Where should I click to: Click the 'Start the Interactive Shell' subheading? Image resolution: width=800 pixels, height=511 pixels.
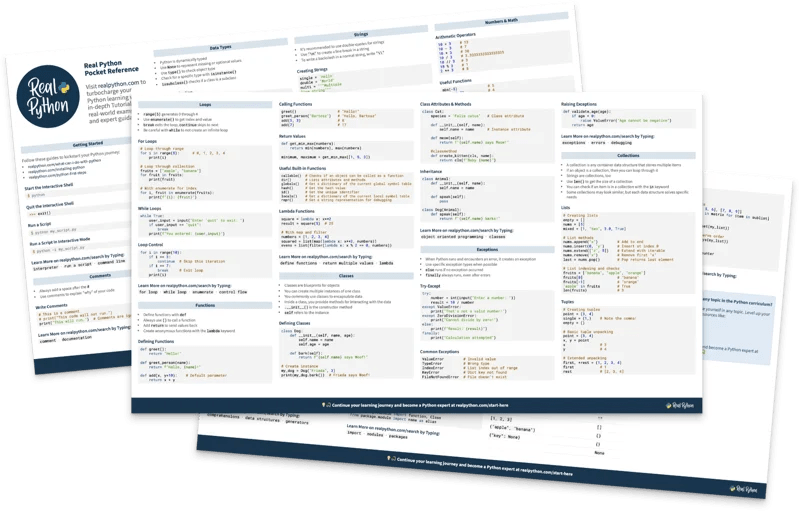pyautogui.click(x=49, y=186)
